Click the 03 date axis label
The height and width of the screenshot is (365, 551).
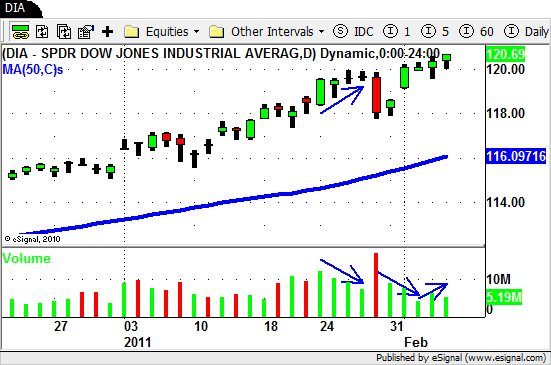pyautogui.click(x=131, y=326)
